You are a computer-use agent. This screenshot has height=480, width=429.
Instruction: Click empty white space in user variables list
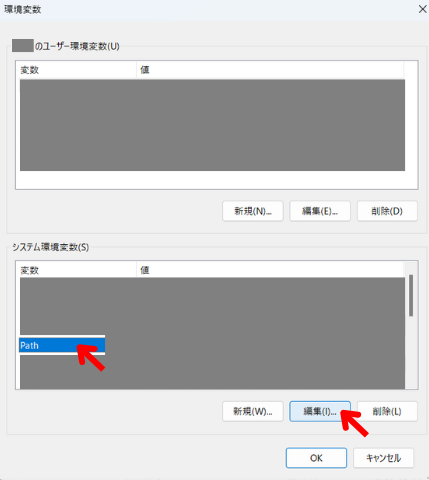[212, 180]
